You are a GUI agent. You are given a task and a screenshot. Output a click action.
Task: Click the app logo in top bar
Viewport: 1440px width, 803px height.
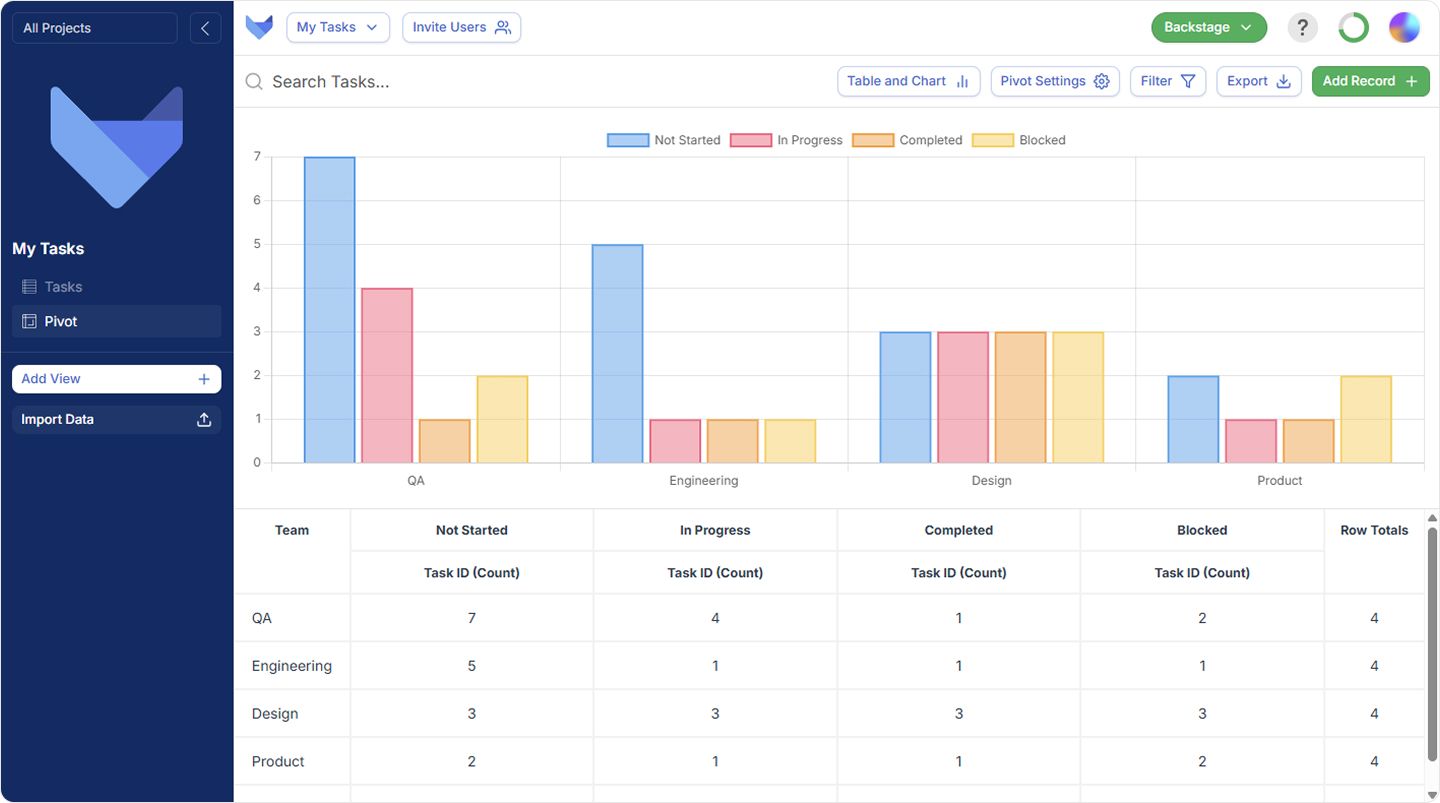259,27
